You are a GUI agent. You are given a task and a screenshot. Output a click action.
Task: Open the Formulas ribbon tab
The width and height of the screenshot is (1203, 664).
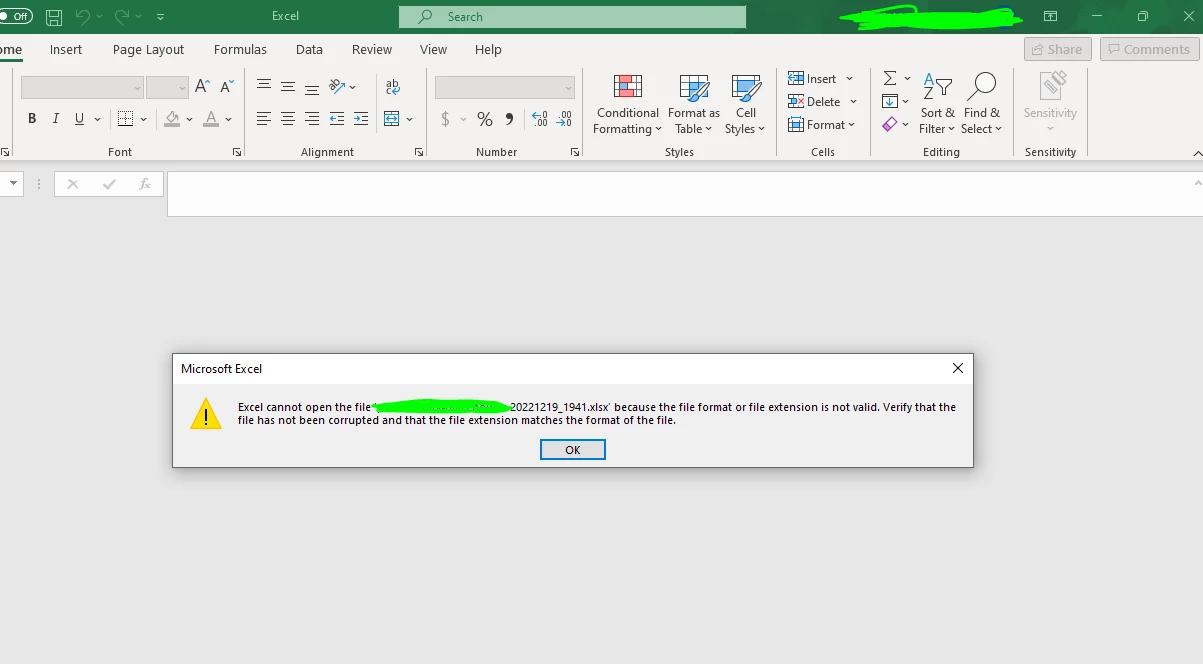(x=240, y=49)
